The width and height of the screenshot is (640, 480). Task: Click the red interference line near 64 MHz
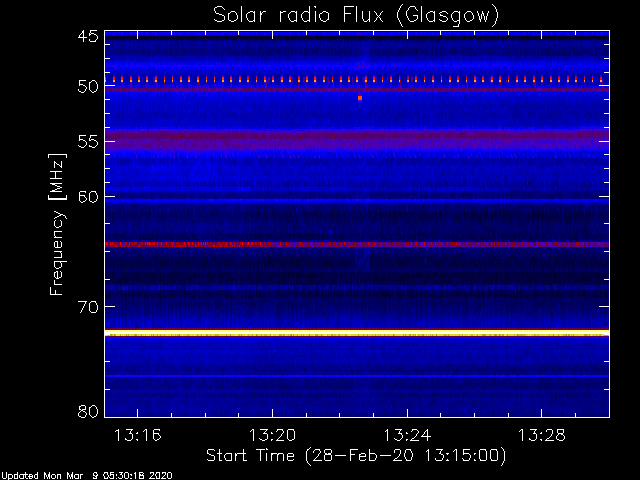pyautogui.click(x=357, y=244)
